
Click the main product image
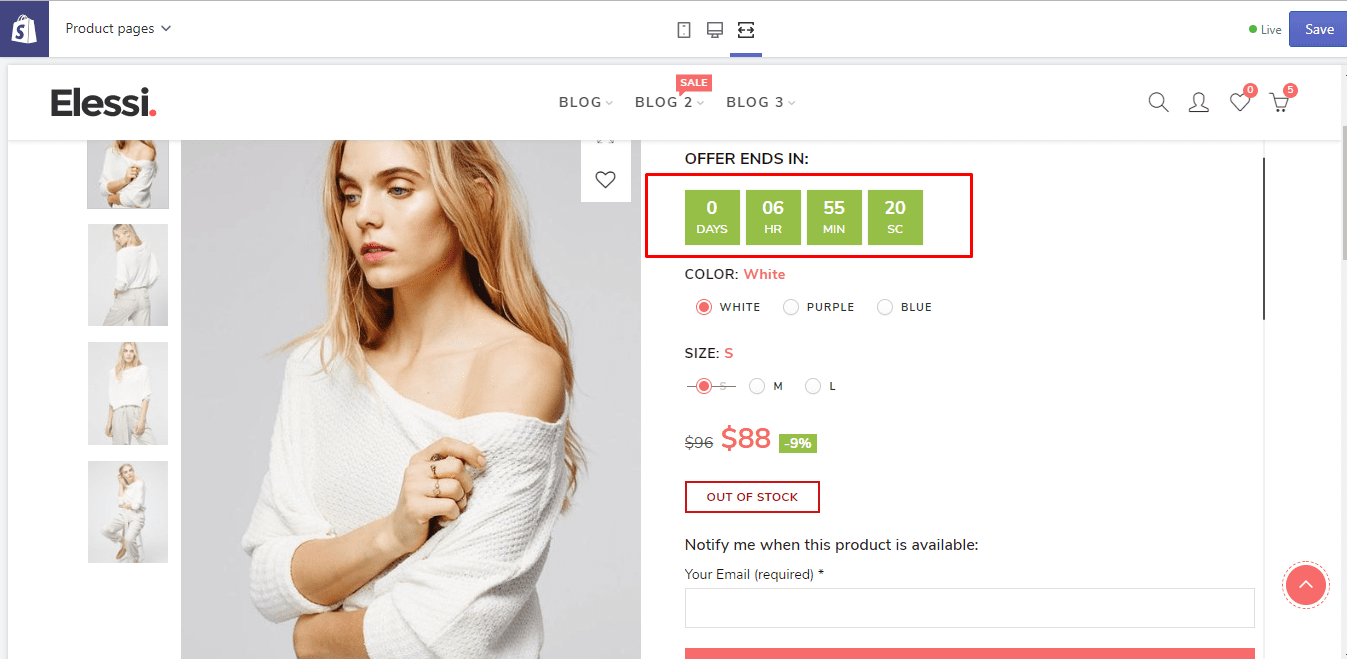pos(411,400)
